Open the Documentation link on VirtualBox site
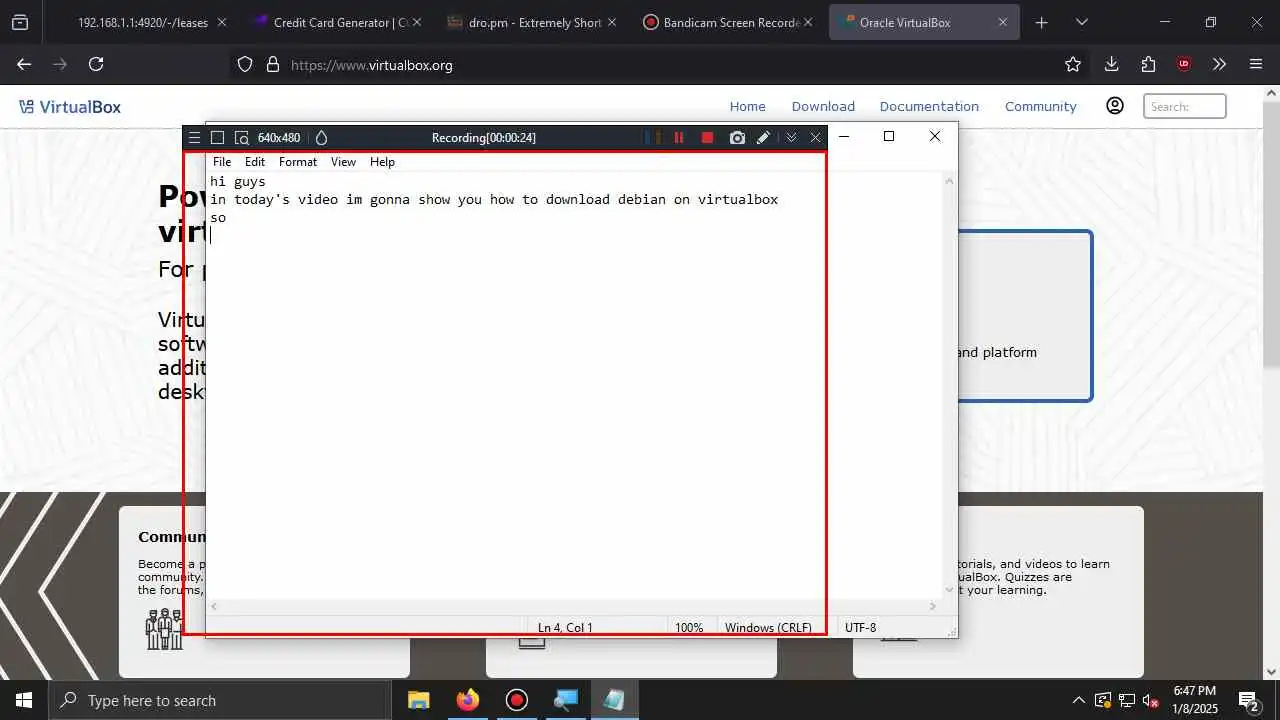1280x720 pixels. point(929,106)
